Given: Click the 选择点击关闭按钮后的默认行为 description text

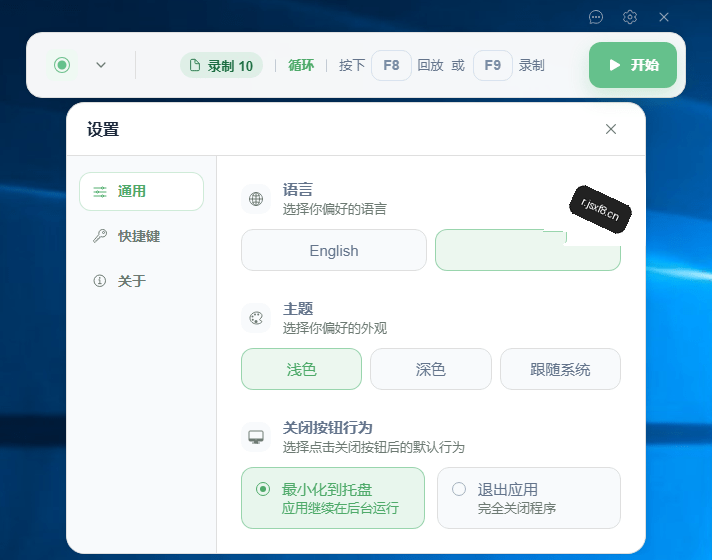Looking at the screenshot, I should 374,447.
